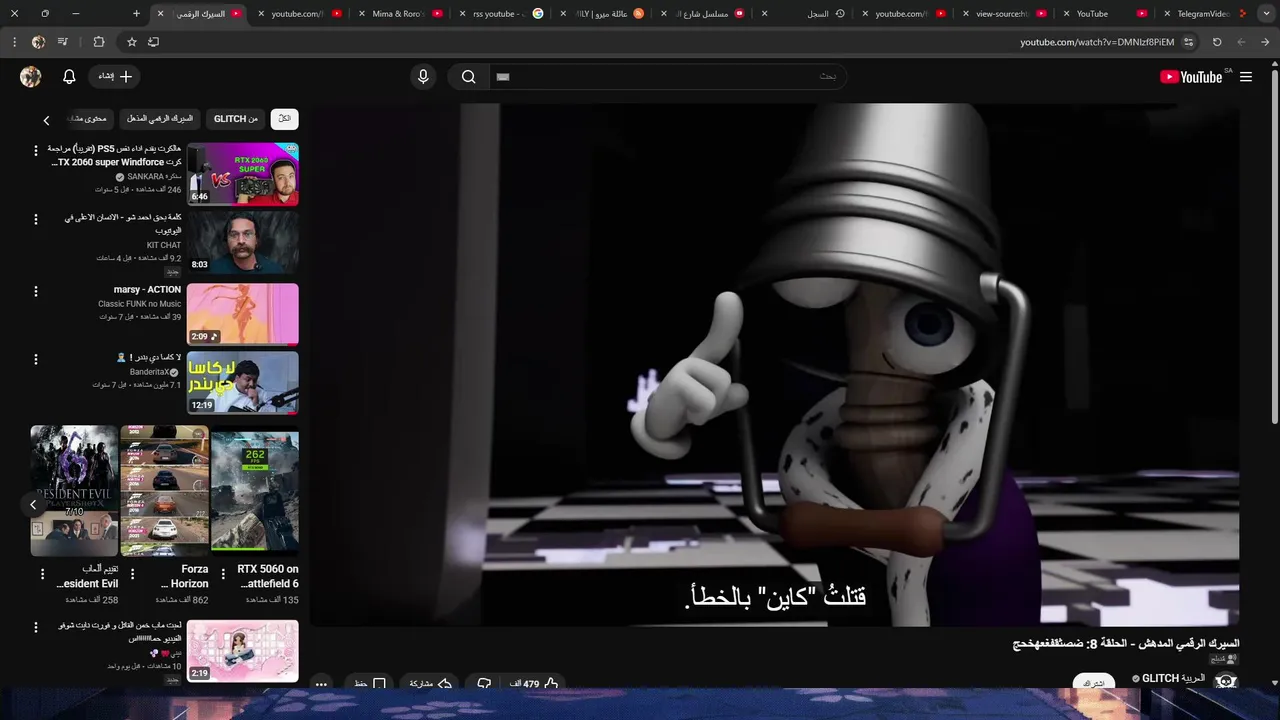Screen dimensions: 1280x720
Task: Like the video (479 ألف)
Action: tap(535, 684)
